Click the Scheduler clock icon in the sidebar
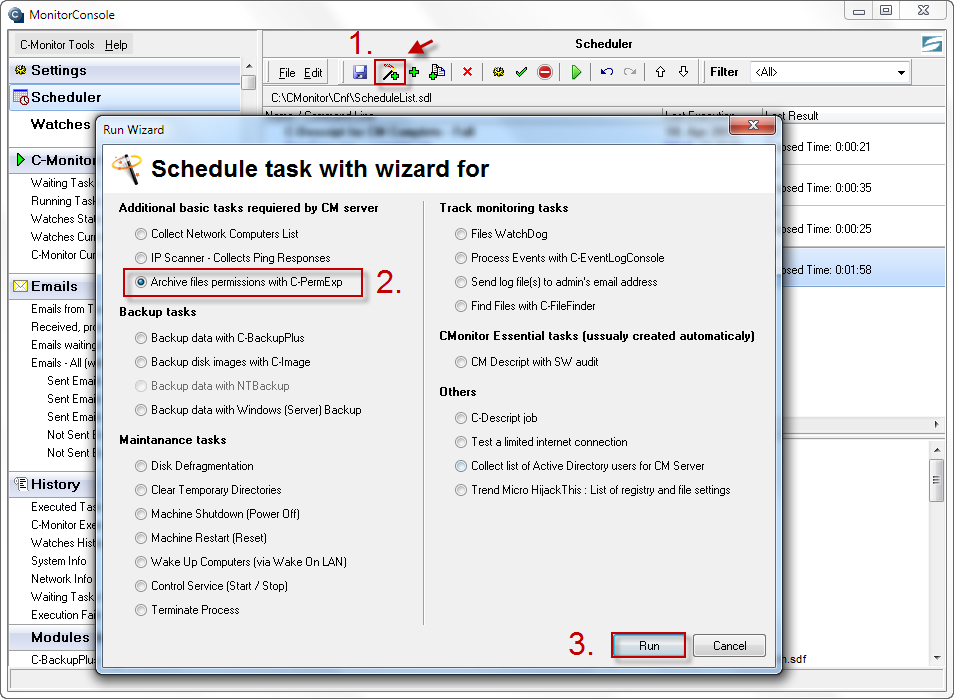This screenshot has height=699, width=954. 21,97
